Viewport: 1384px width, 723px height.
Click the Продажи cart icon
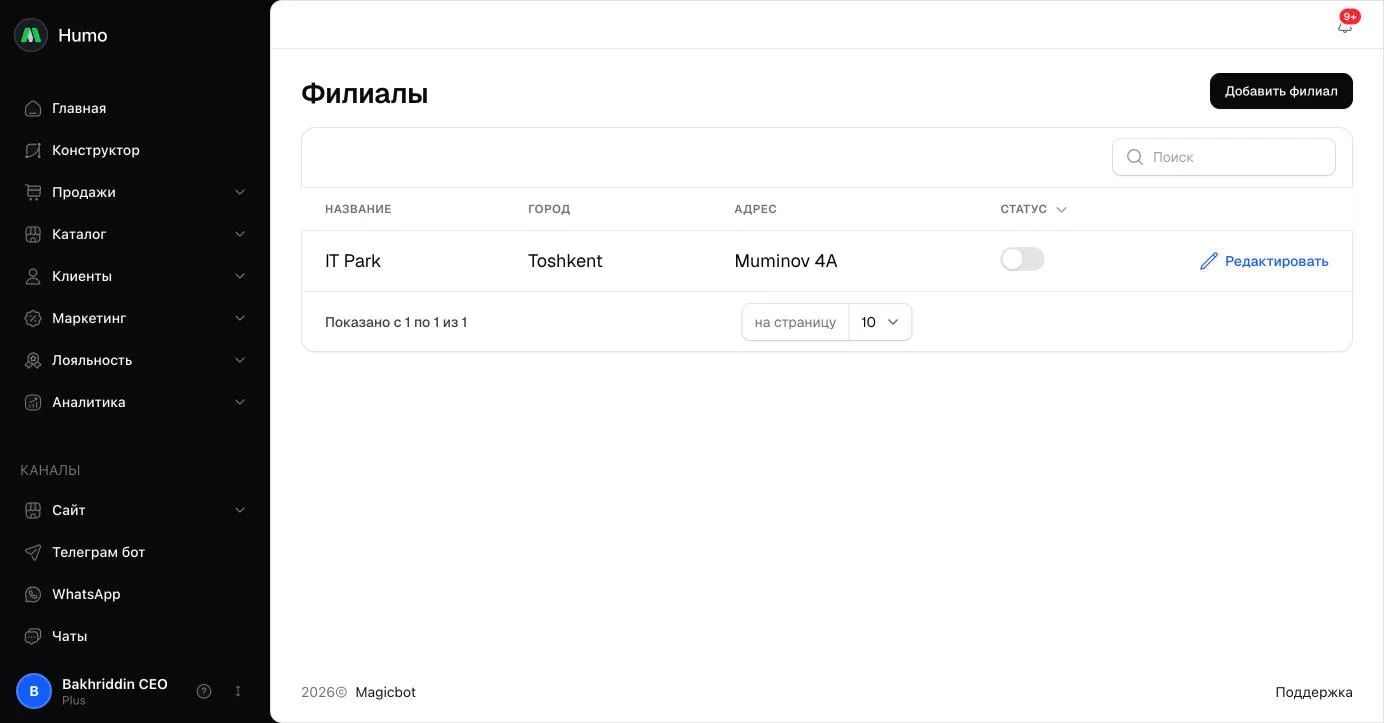click(x=33, y=192)
